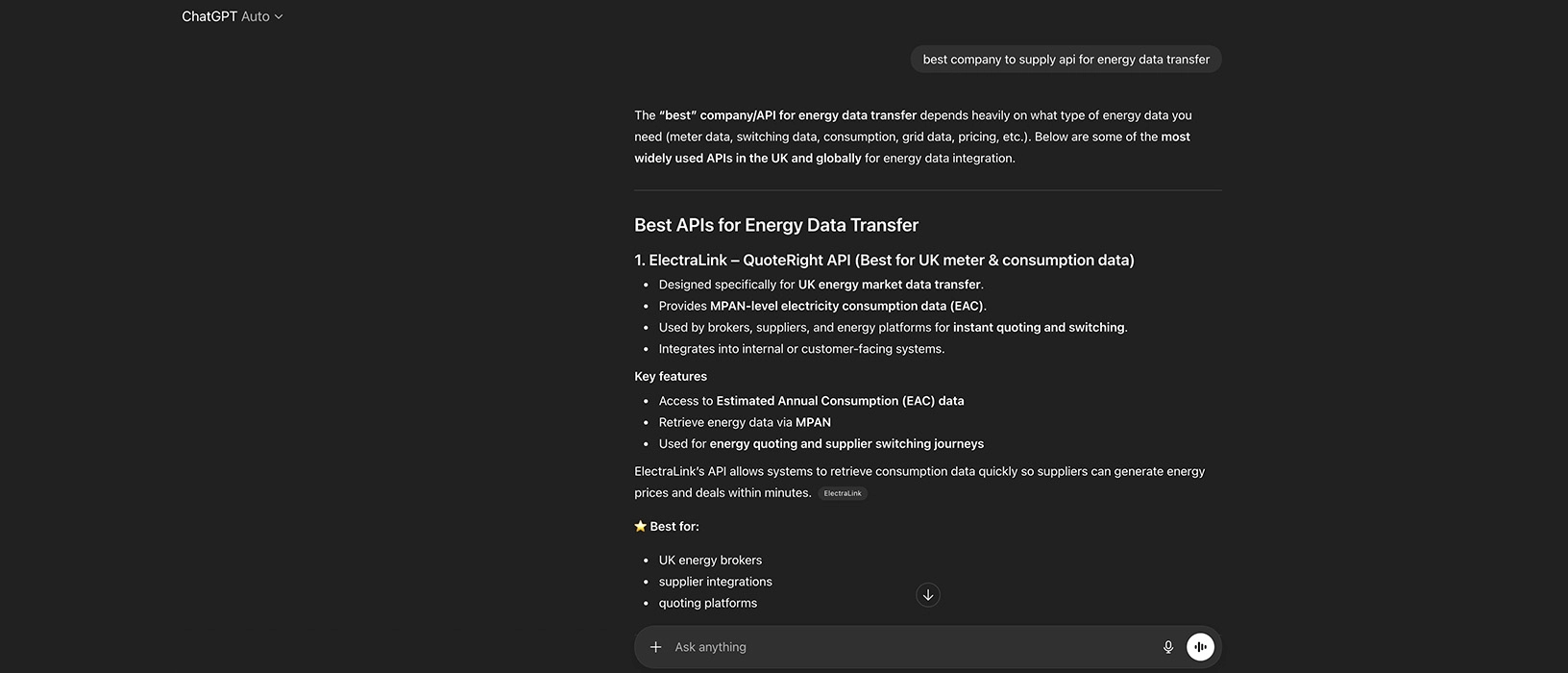
Task: Open the ChatGPT Auto model selector dropdown
Action: (x=232, y=16)
